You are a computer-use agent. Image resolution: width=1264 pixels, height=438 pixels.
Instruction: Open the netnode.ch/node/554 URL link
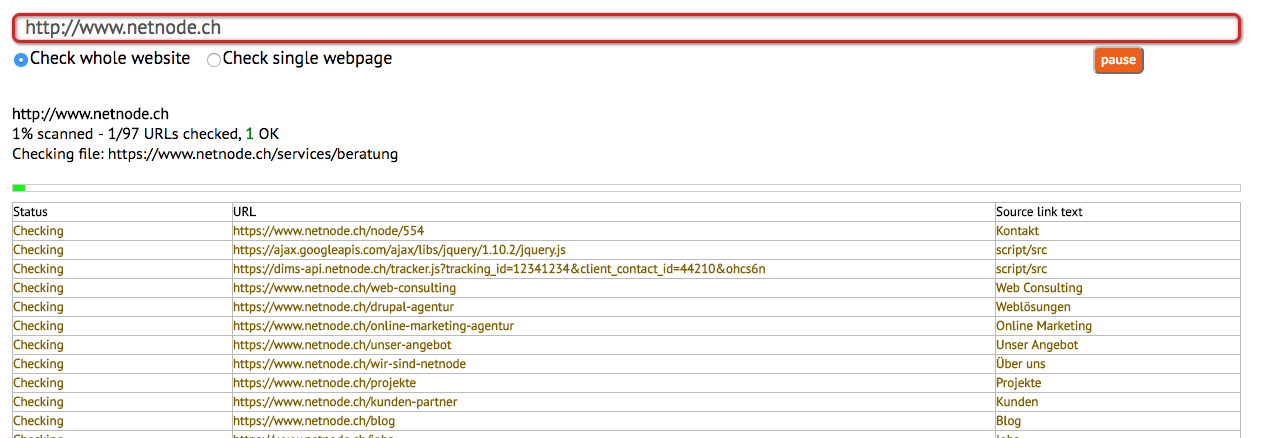click(x=329, y=231)
